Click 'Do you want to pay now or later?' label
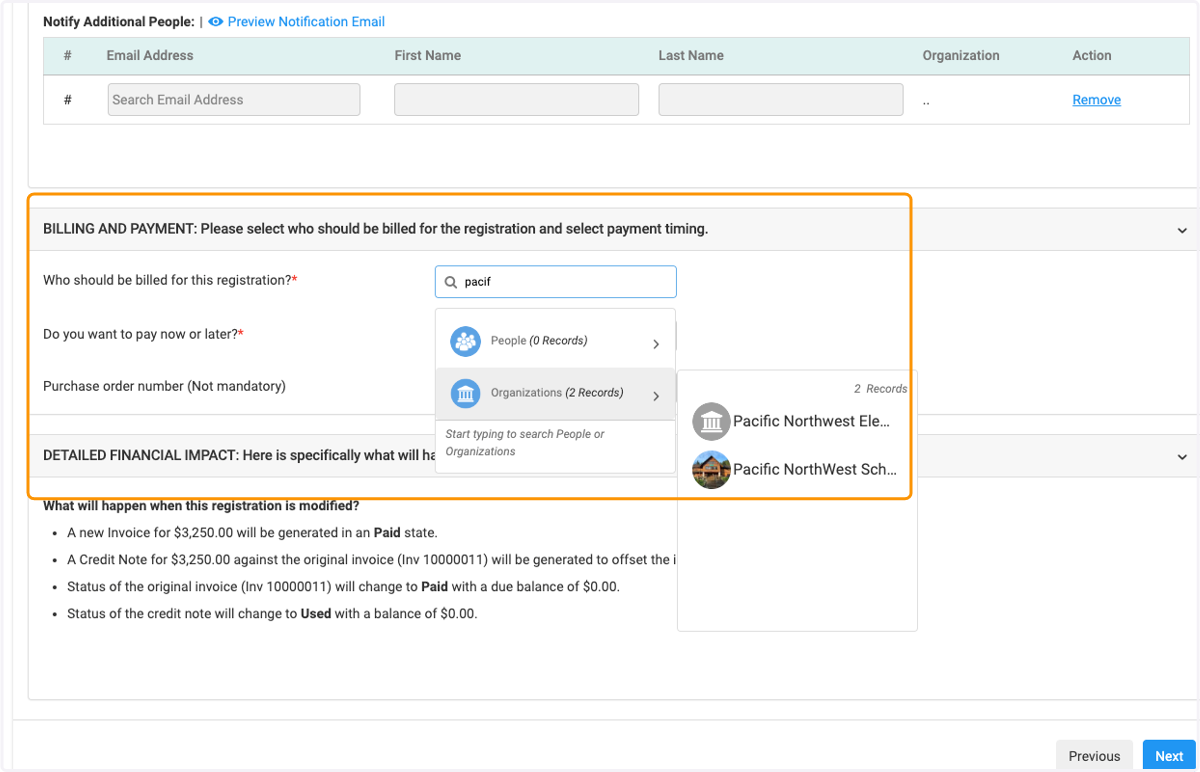 tap(141, 334)
